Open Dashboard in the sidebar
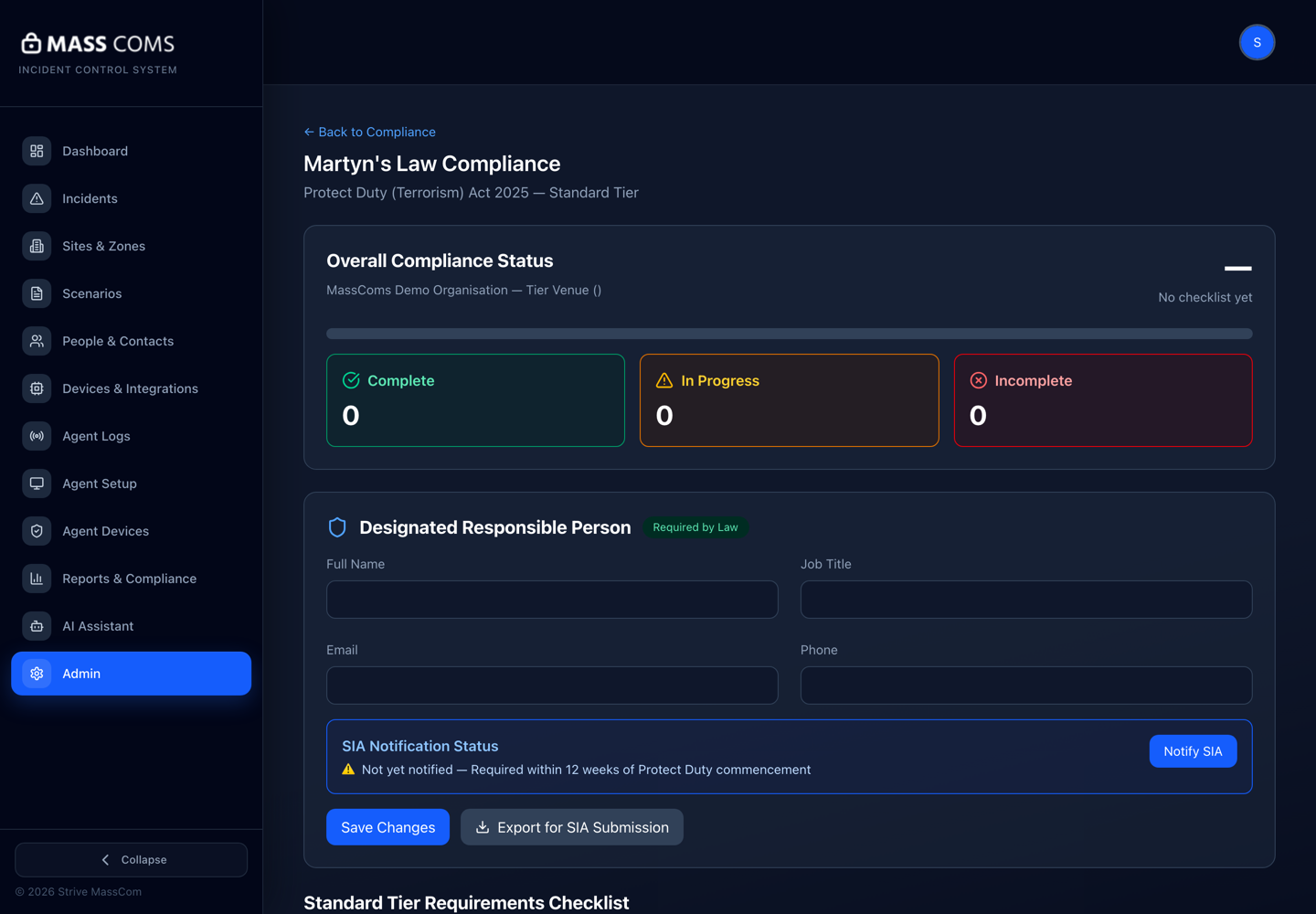Screen dimensions: 1316x914 131,151
